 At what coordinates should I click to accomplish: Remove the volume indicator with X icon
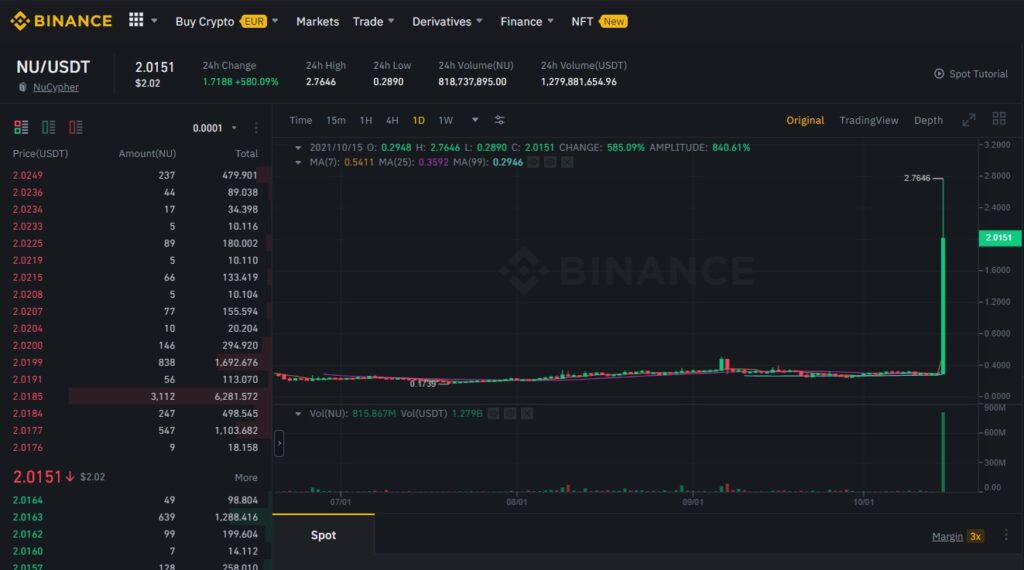[x=527, y=413]
